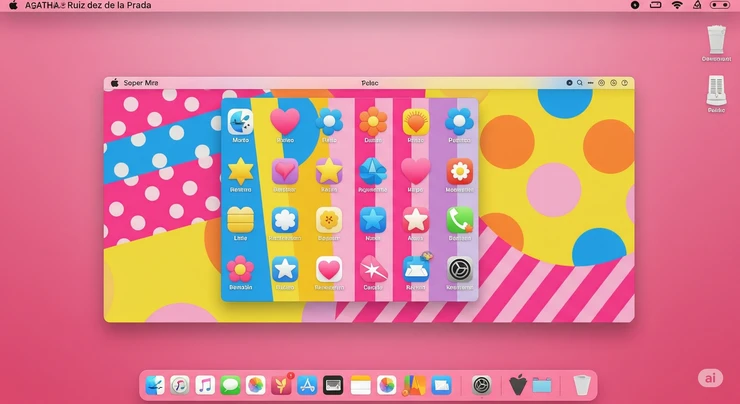The width and height of the screenshot is (740, 404).
Task: Open Finder from the Dock
Action: (x=155, y=385)
